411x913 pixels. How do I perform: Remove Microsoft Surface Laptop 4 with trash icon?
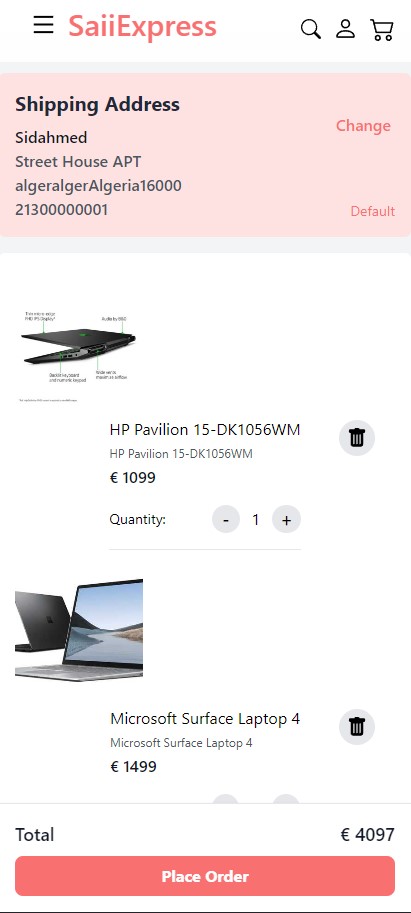coord(357,727)
